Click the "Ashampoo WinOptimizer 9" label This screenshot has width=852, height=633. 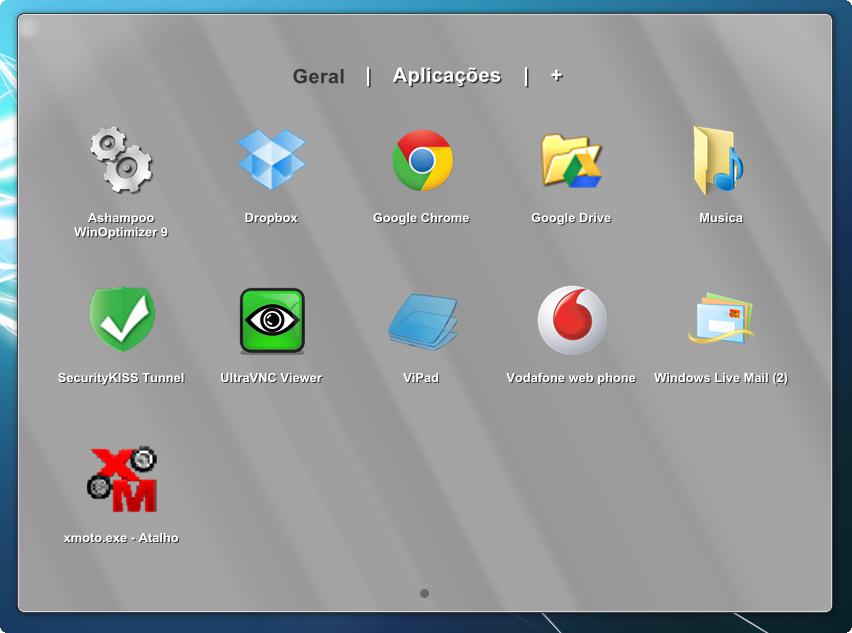(x=121, y=225)
